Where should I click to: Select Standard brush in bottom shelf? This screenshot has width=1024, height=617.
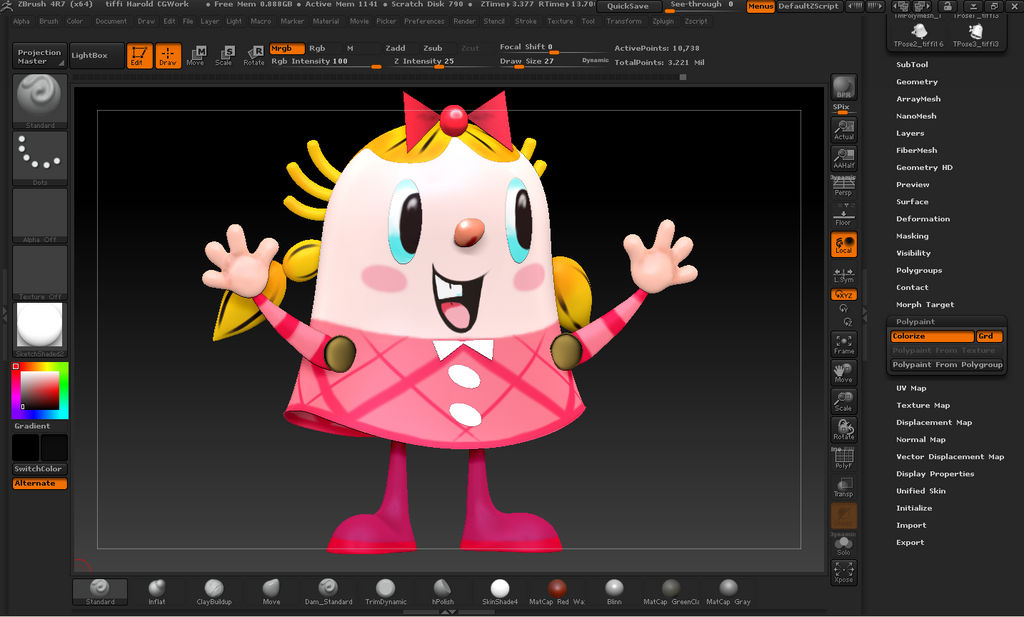pos(100,592)
